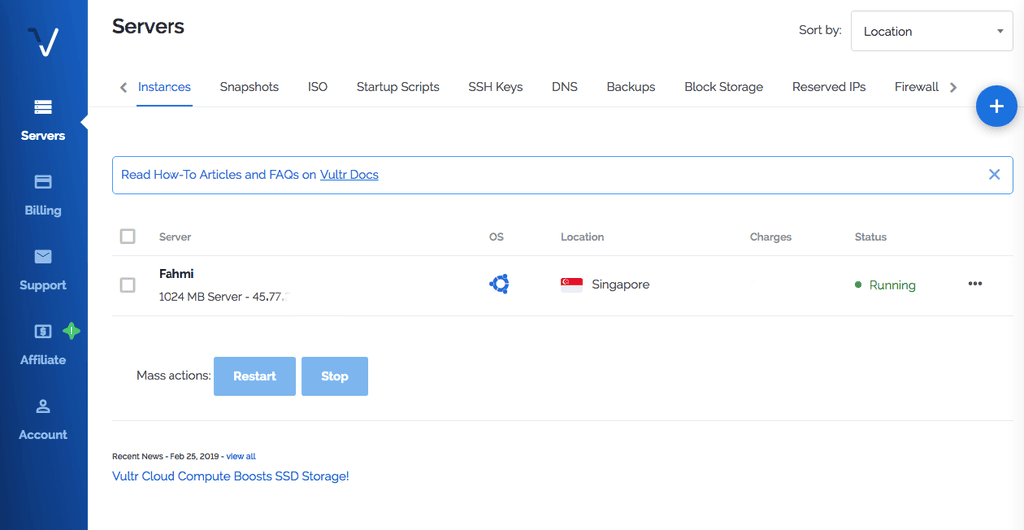Tick the checkbox for the Fahmi server

pos(127,285)
